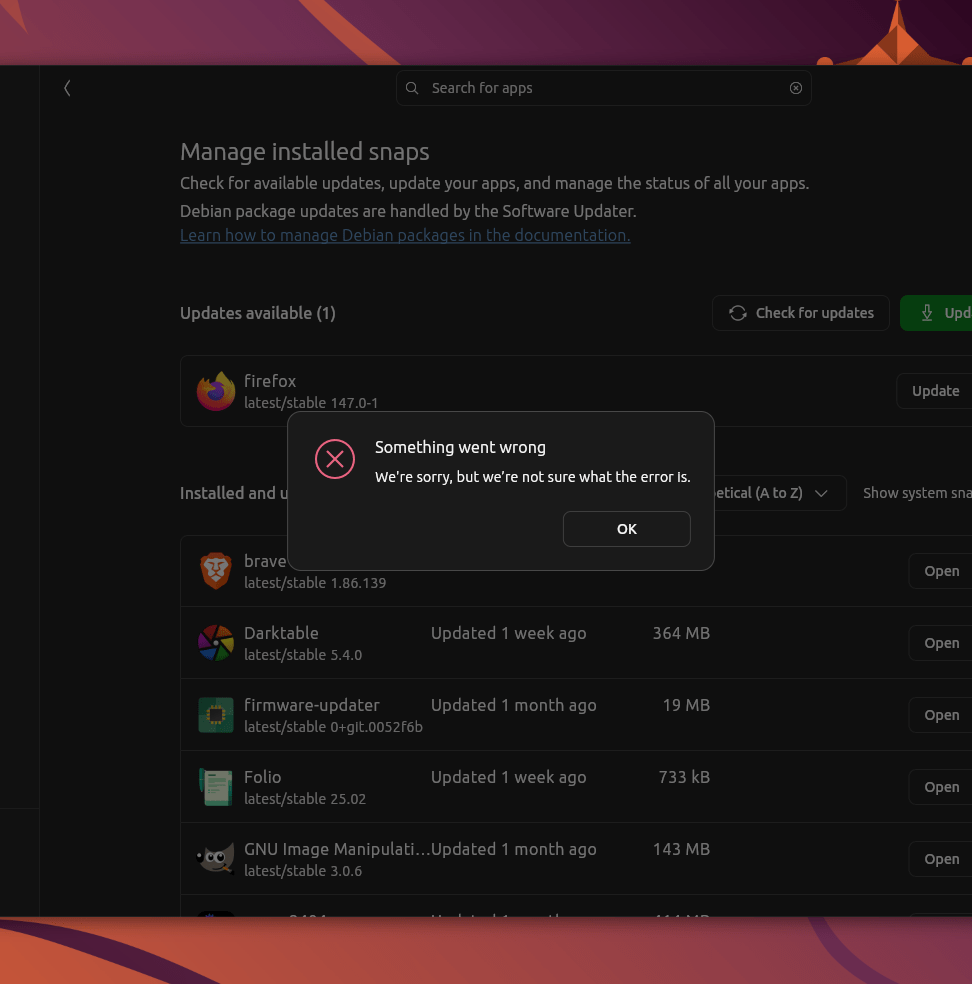
Task: Follow the Debian packages documentation link
Action: pos(404,235)
